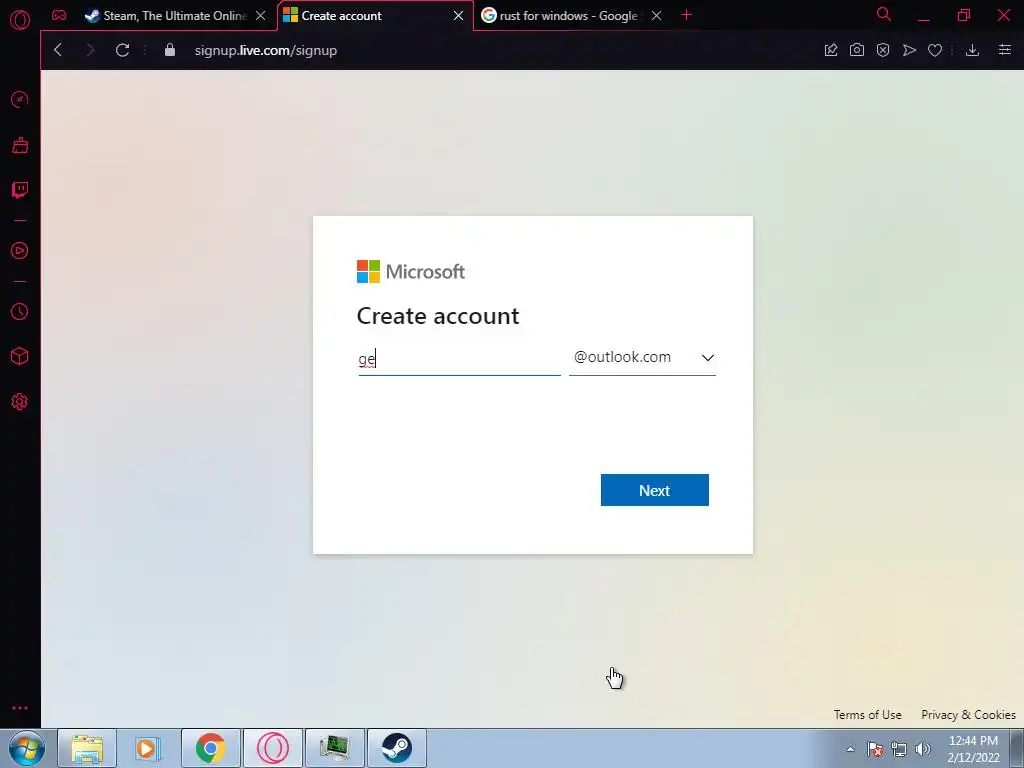Take a snapshot with camera icon
Screen dimensions: 1024x768
click(857, 50)
